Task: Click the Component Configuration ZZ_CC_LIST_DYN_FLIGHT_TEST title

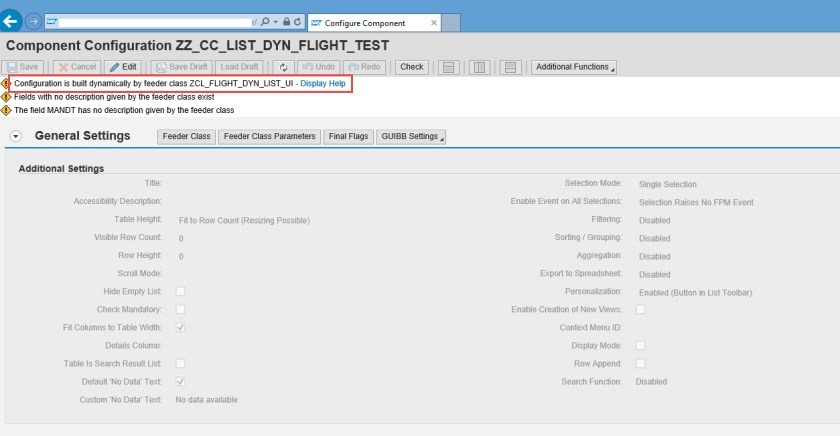Action: 197,46
